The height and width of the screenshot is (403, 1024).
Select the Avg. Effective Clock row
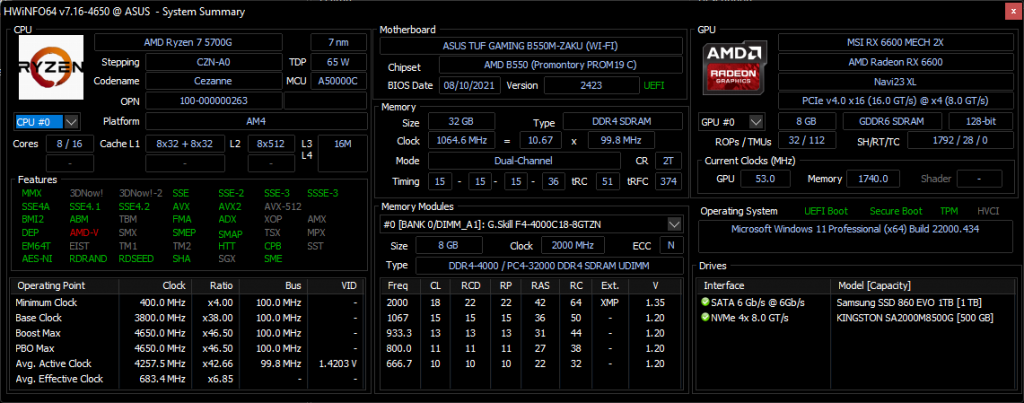(187, 379)
